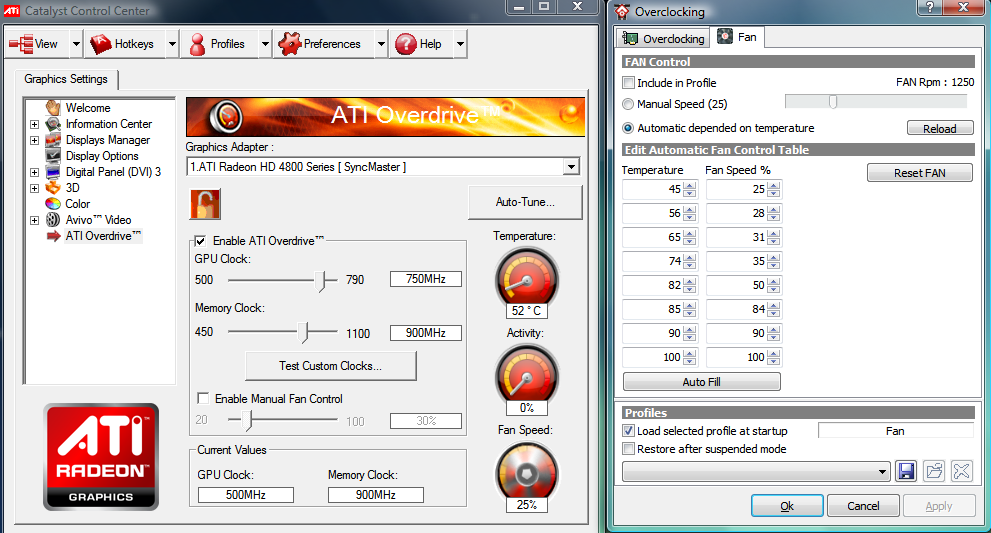
Task: Expand the Displays Manager tree node
Action: pos(35,140)
